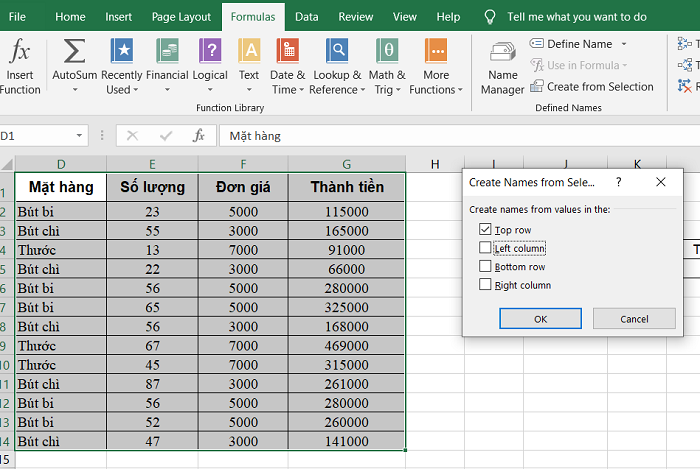Open Lookup & Reference functions icon
This screenshot has width=700, height=469.
tap(337, 50)
